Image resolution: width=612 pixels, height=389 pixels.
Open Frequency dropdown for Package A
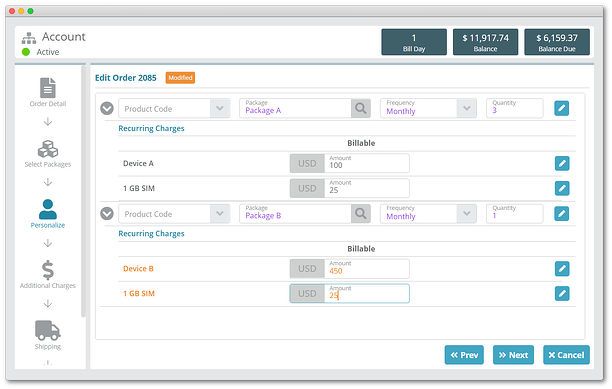(x=467, y=108)
